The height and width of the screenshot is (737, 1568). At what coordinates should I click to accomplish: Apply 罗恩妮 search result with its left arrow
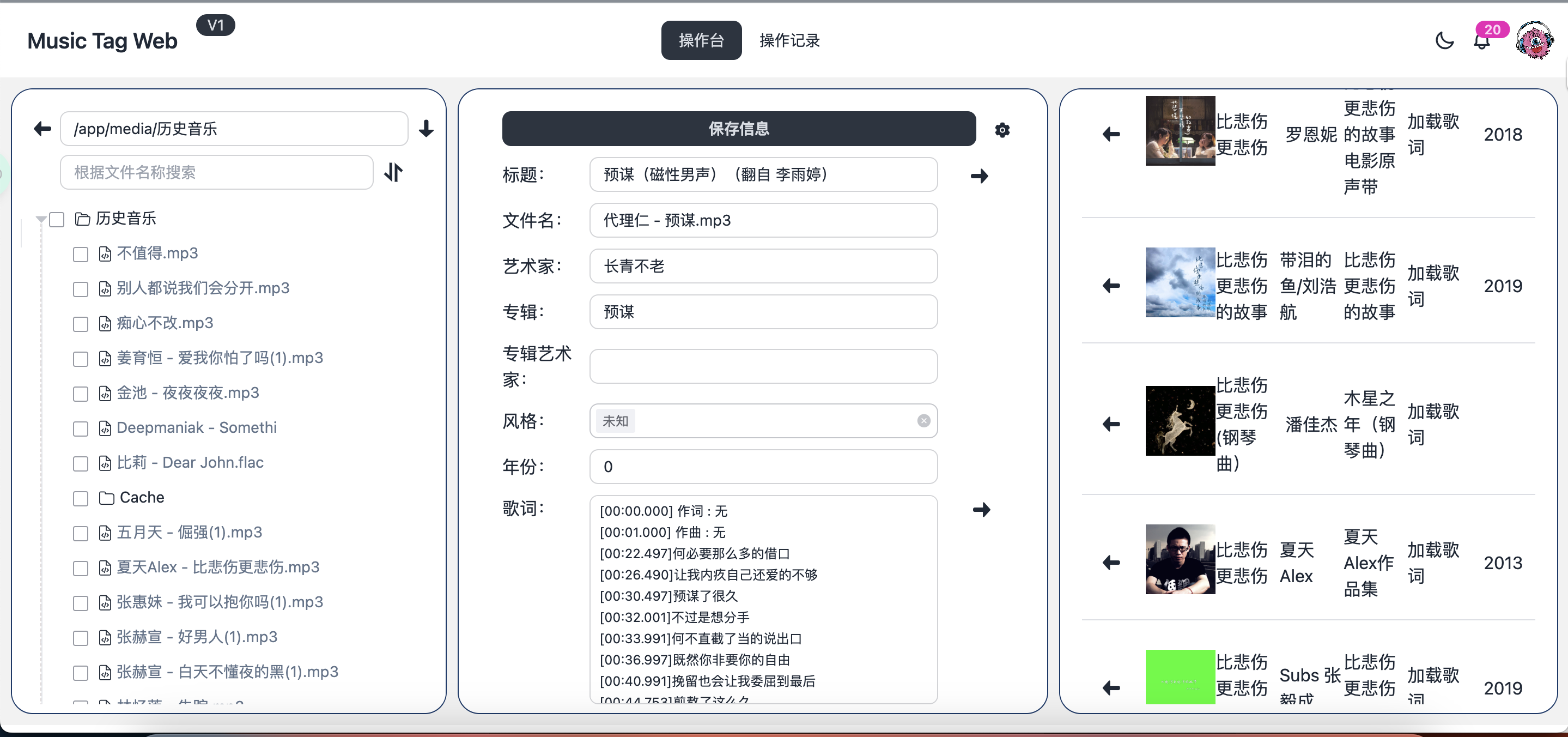[x=1111, y=134]
